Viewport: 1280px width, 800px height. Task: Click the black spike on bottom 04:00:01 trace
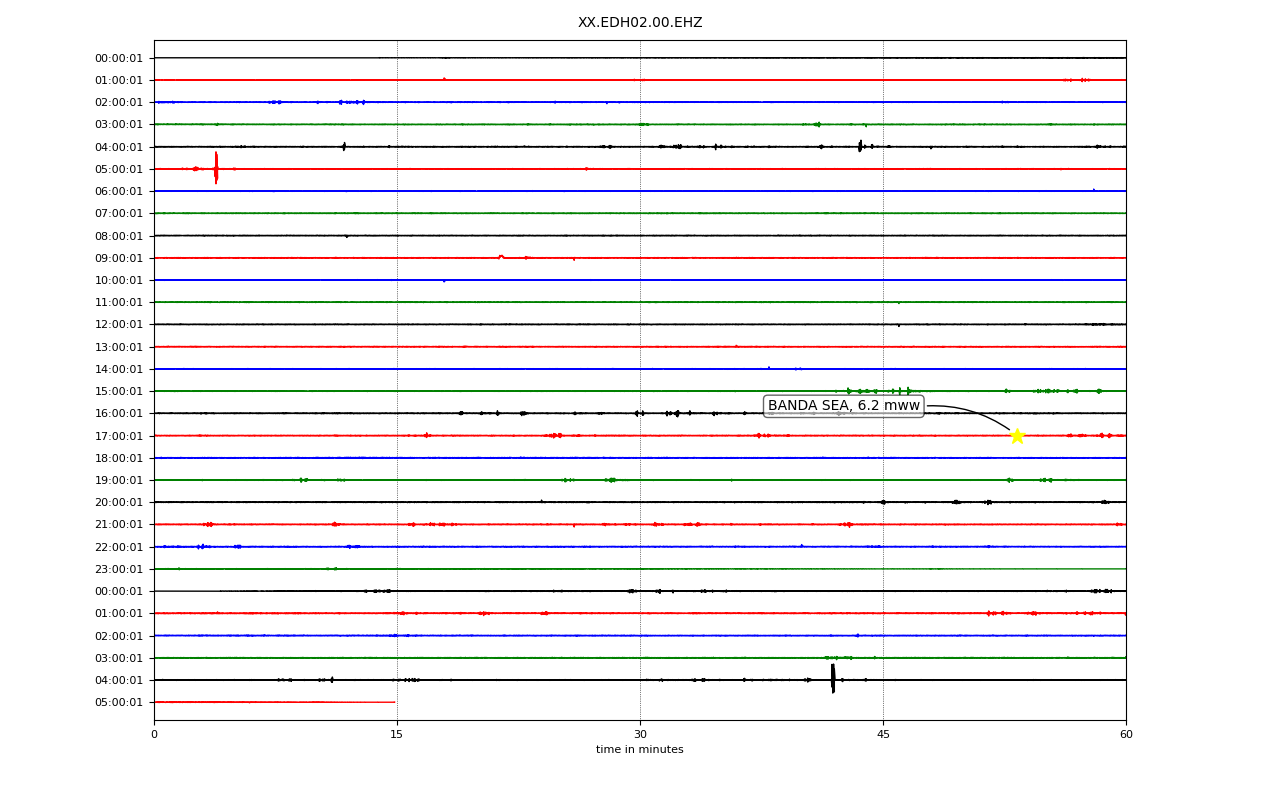(x=833, y=679)
